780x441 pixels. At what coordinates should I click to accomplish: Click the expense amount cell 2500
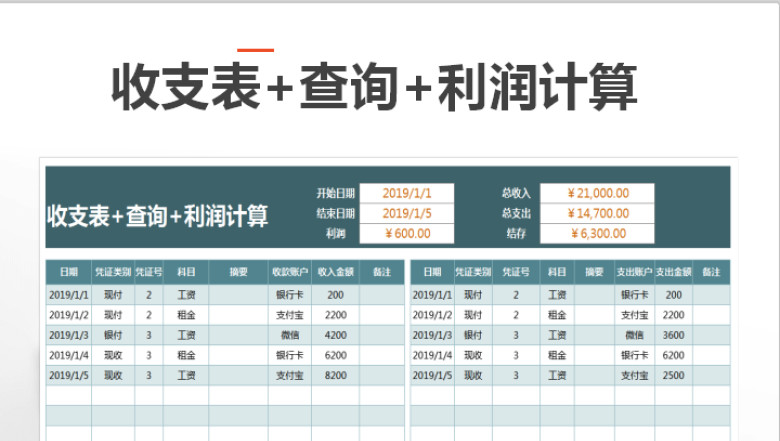click(674, 375)
